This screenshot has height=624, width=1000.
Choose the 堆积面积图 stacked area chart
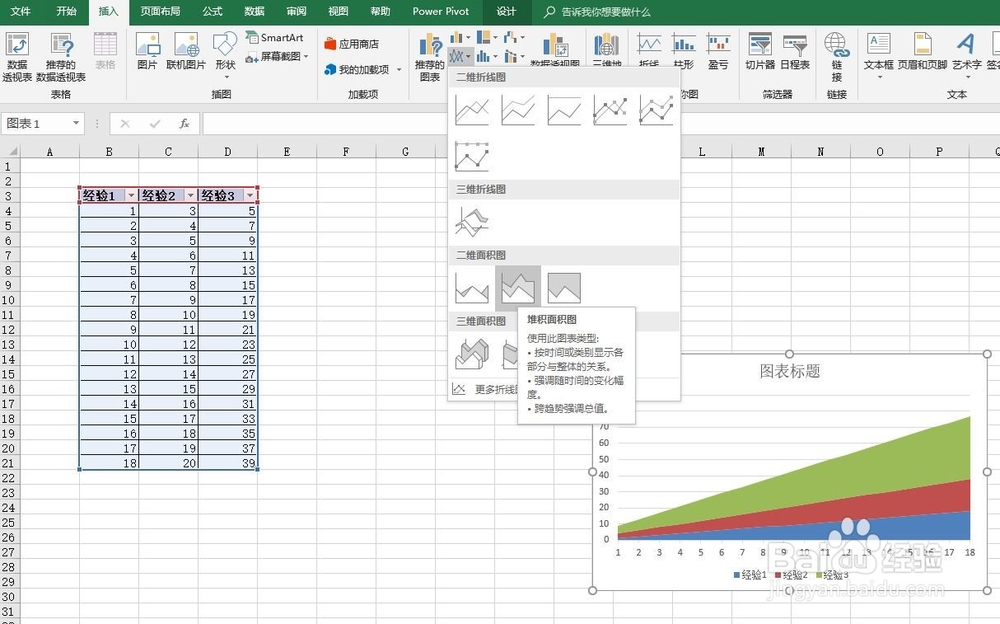518,287
